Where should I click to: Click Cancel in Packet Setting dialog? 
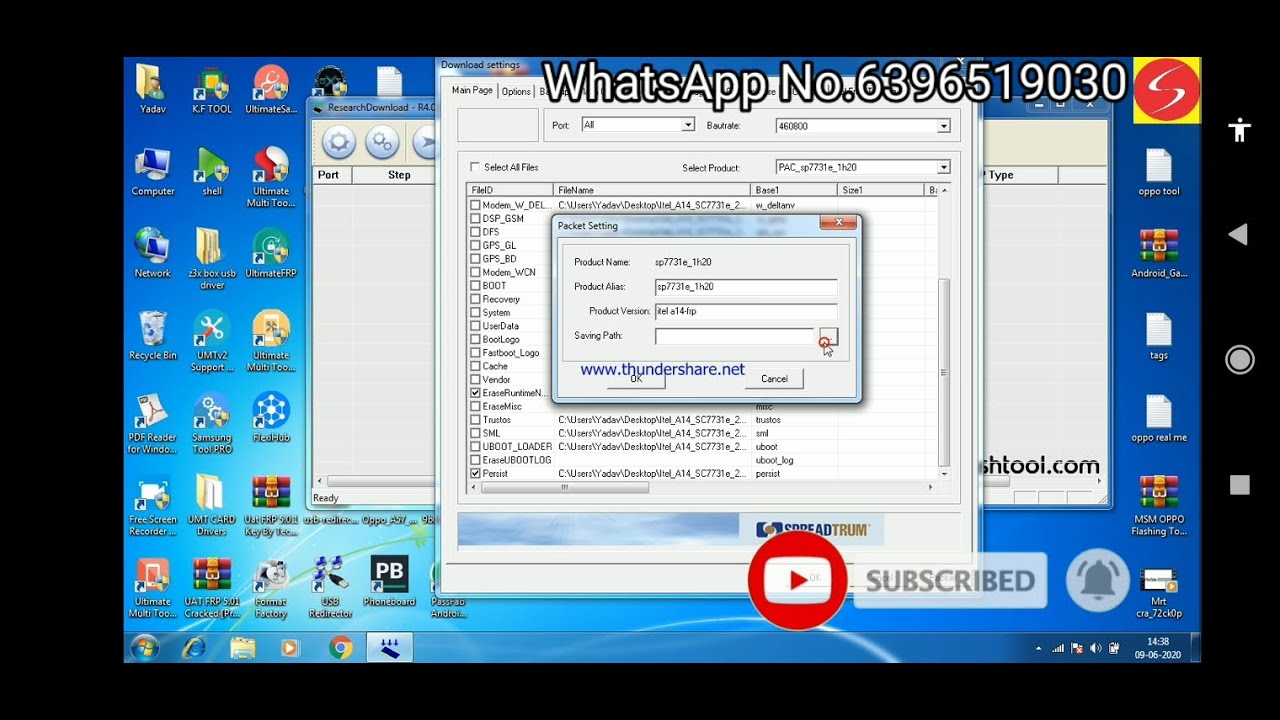[774, 379]
